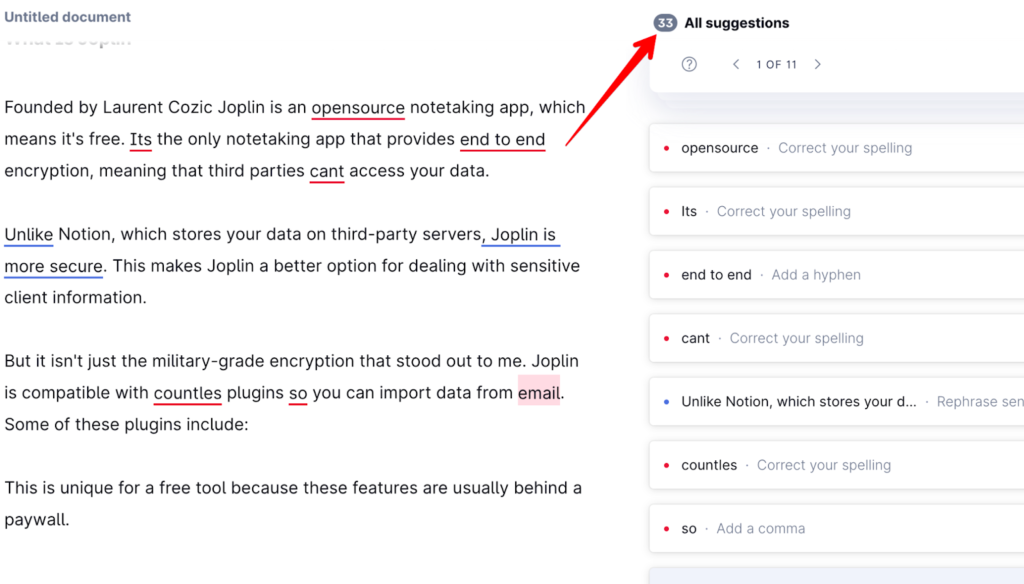Click the "33" suggestion count badge
1024x584 pixels.
[664, 22]
